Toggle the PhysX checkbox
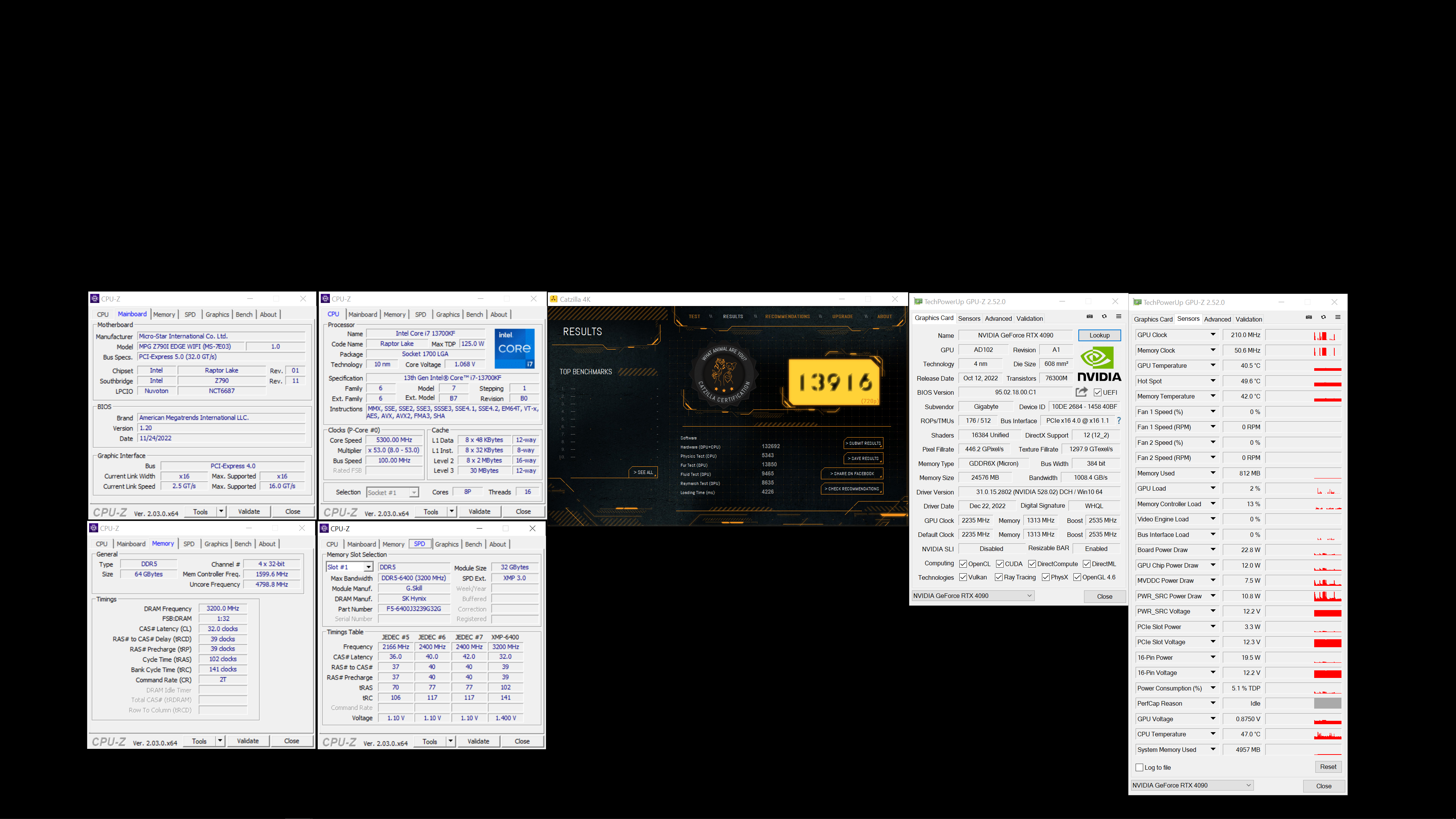 point(1046,577)
